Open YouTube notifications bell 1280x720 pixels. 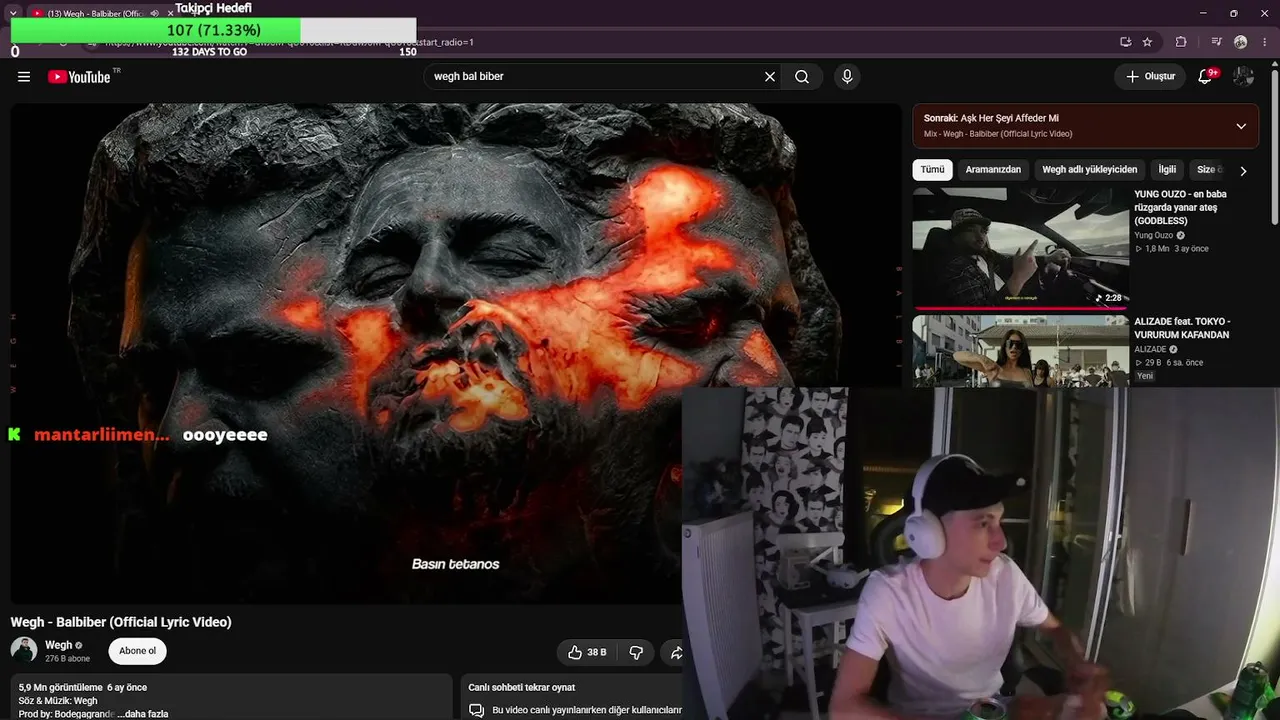pyautogui.click(x=1205, y=77)
